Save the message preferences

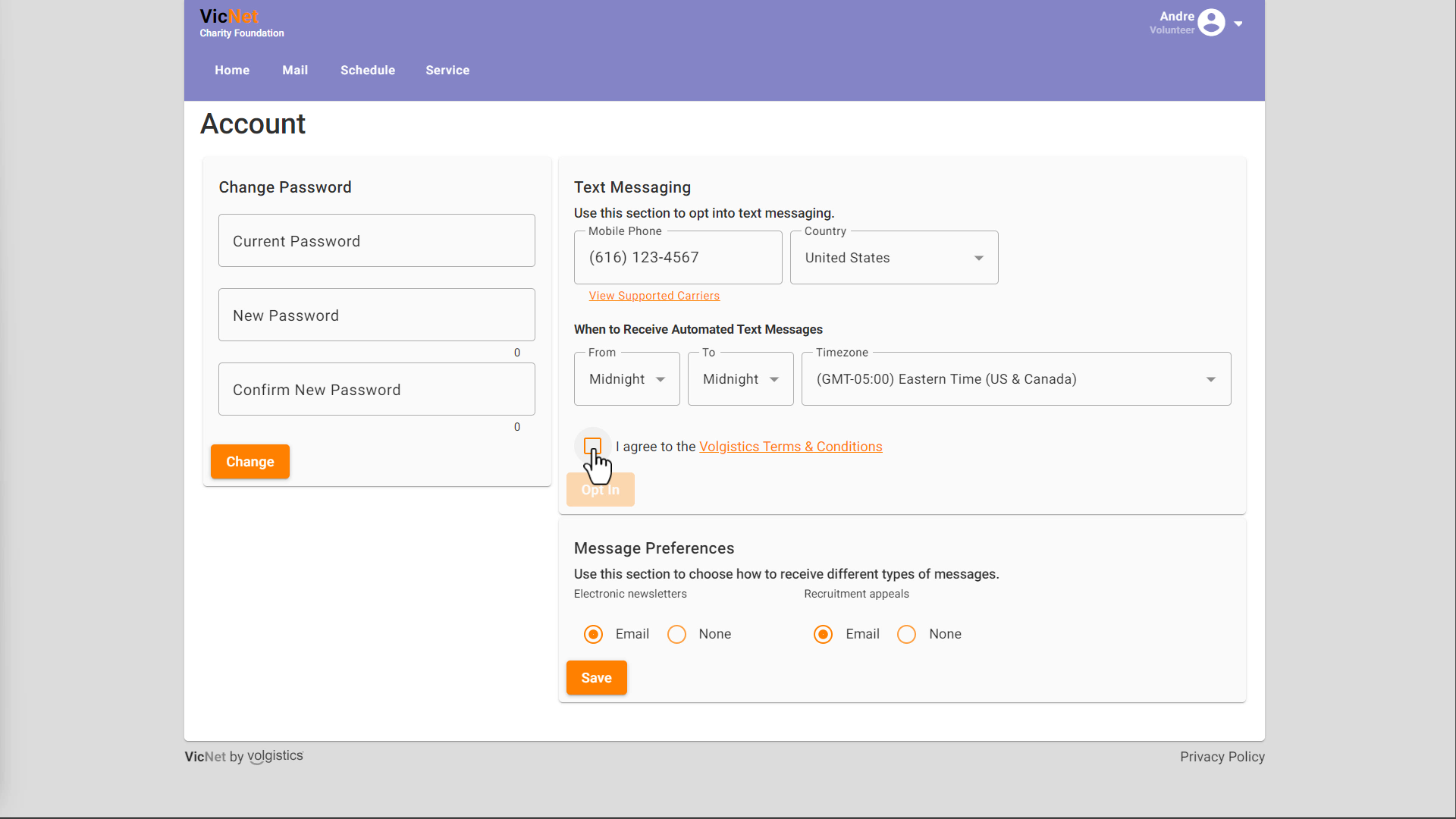[x=596, y=678]
